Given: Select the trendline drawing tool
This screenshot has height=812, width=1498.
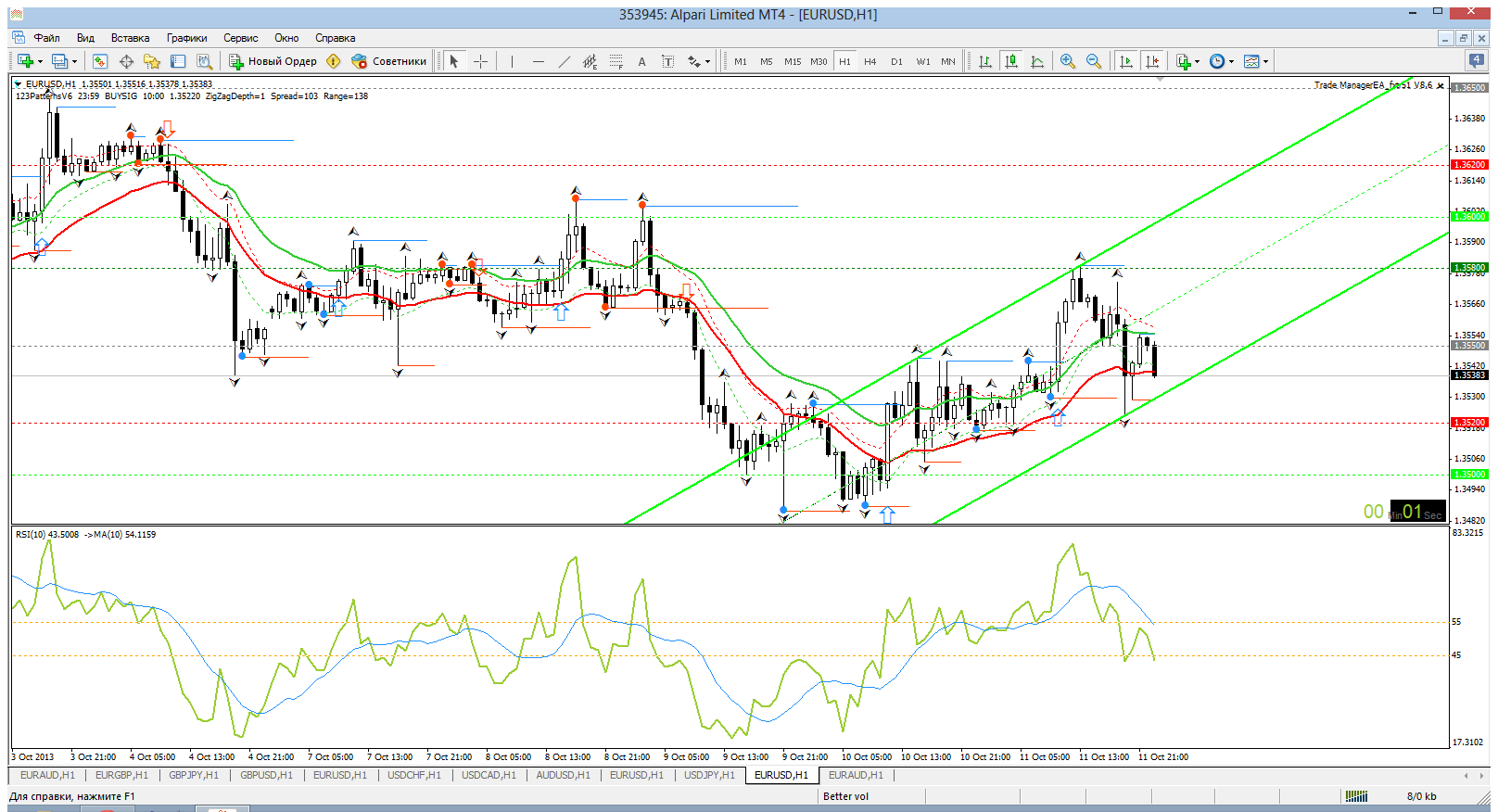Looking at the screenshot, I should [564, 61].
